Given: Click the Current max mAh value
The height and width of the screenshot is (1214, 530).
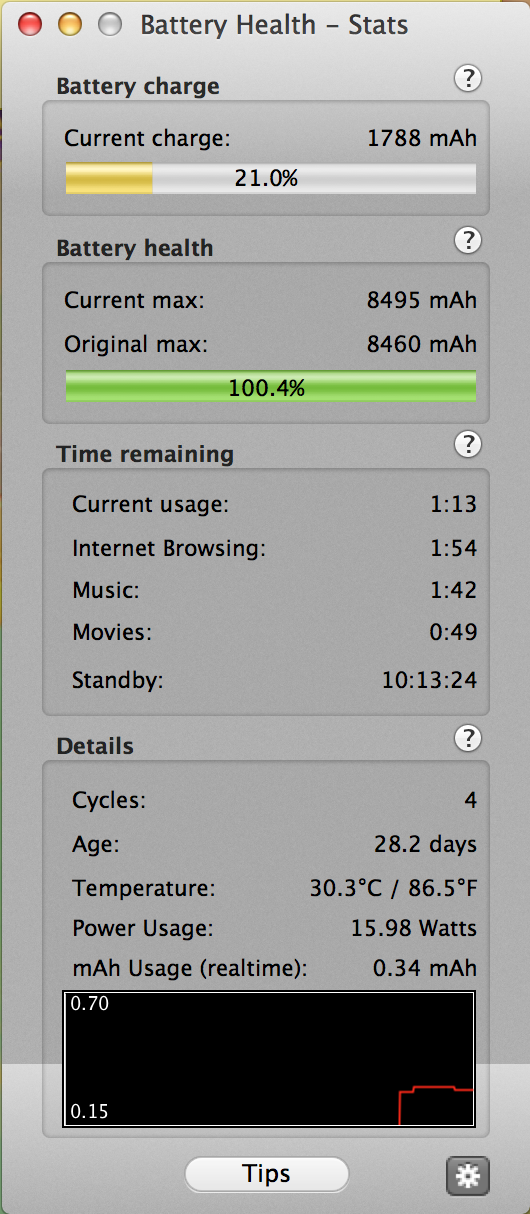Looking at the screenshot, I should pyautogui.click(x=422, y=300).
